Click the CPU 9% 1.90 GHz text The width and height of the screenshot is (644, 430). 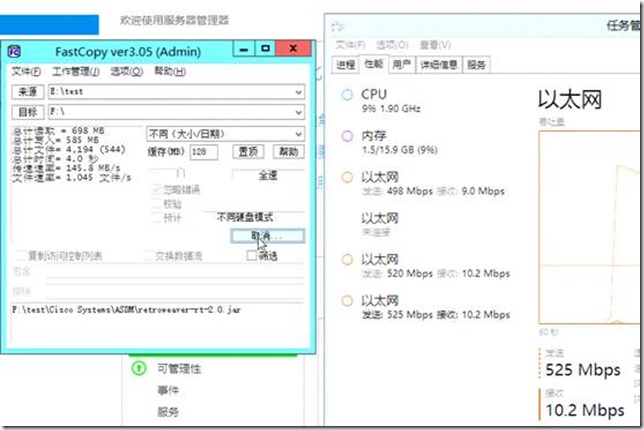click(391, 108)
